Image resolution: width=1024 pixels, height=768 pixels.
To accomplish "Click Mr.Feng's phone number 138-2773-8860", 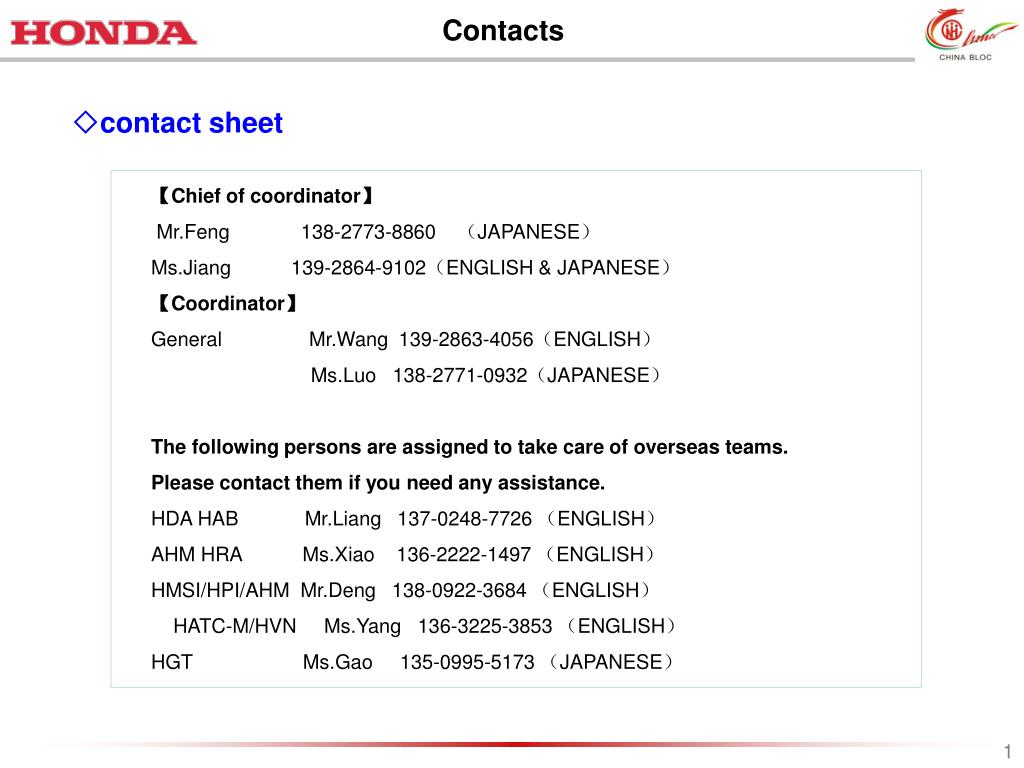I will [368, 232].
